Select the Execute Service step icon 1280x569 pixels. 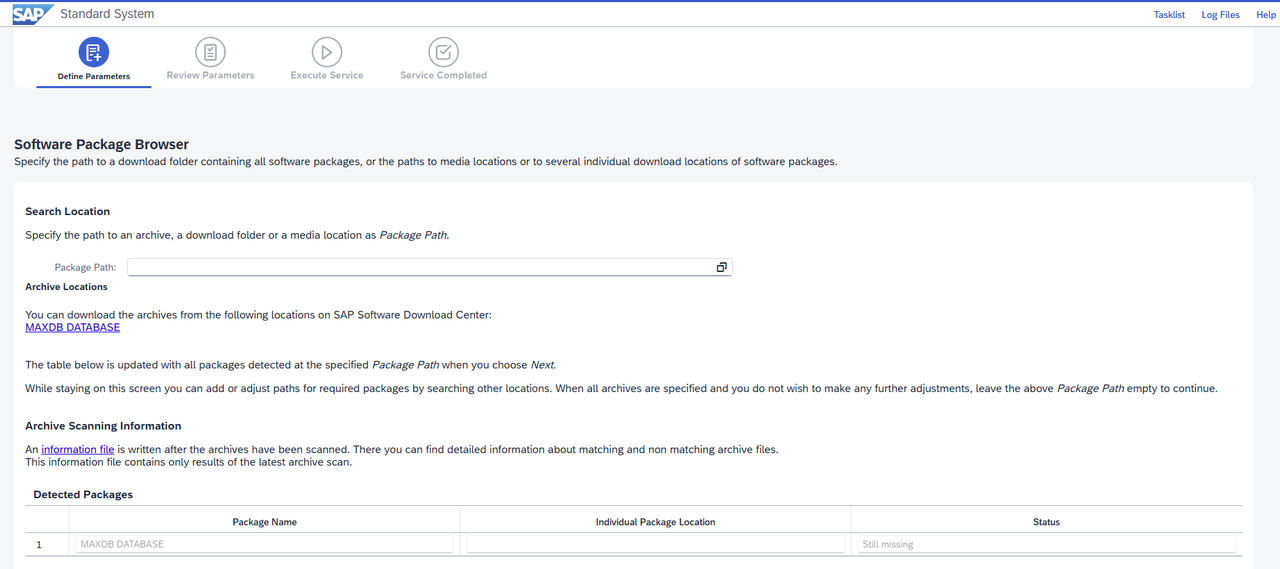327,52
